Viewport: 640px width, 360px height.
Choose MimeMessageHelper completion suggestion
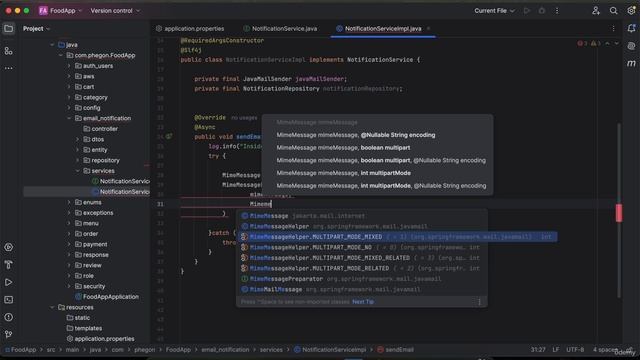pyautogui.click(x=362, y=226)
